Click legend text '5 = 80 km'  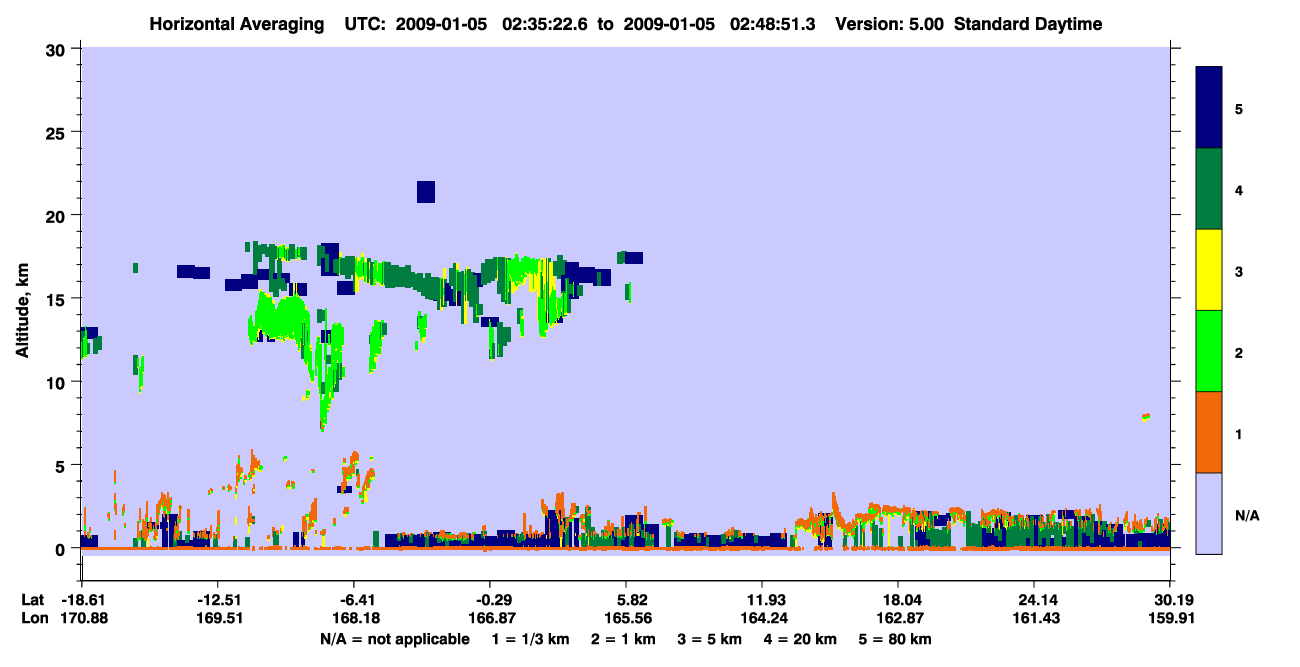[896, 639]
